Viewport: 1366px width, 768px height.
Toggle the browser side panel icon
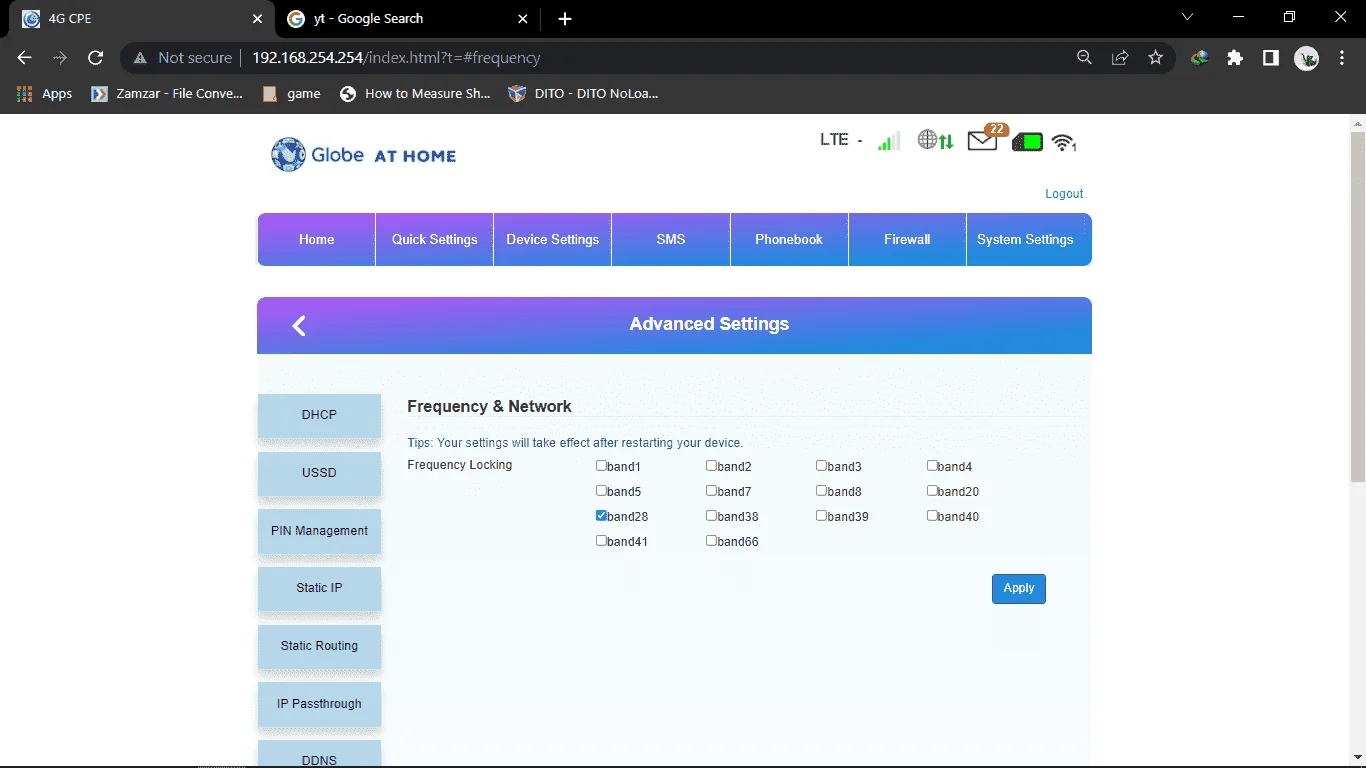[x=1270, y=58]
